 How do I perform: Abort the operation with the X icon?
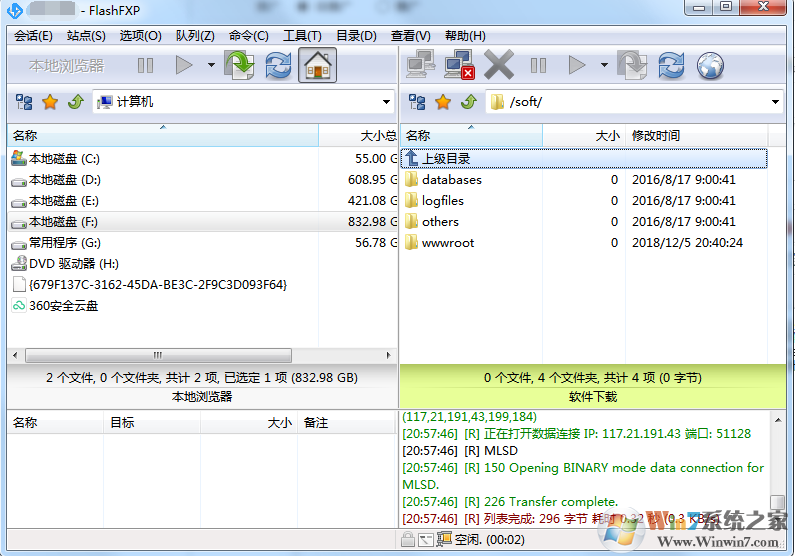point(498,66)
